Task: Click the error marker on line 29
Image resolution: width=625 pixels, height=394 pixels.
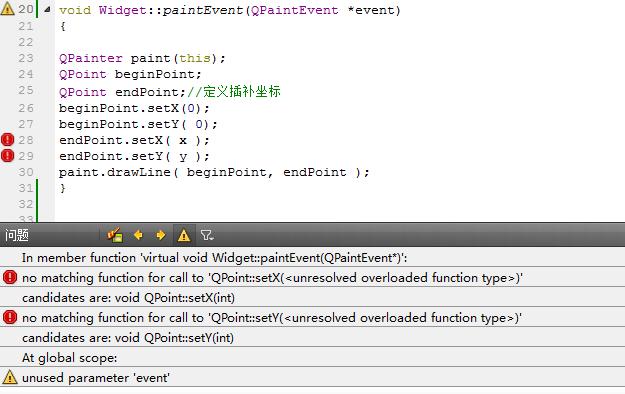Action: coord(8,156)
